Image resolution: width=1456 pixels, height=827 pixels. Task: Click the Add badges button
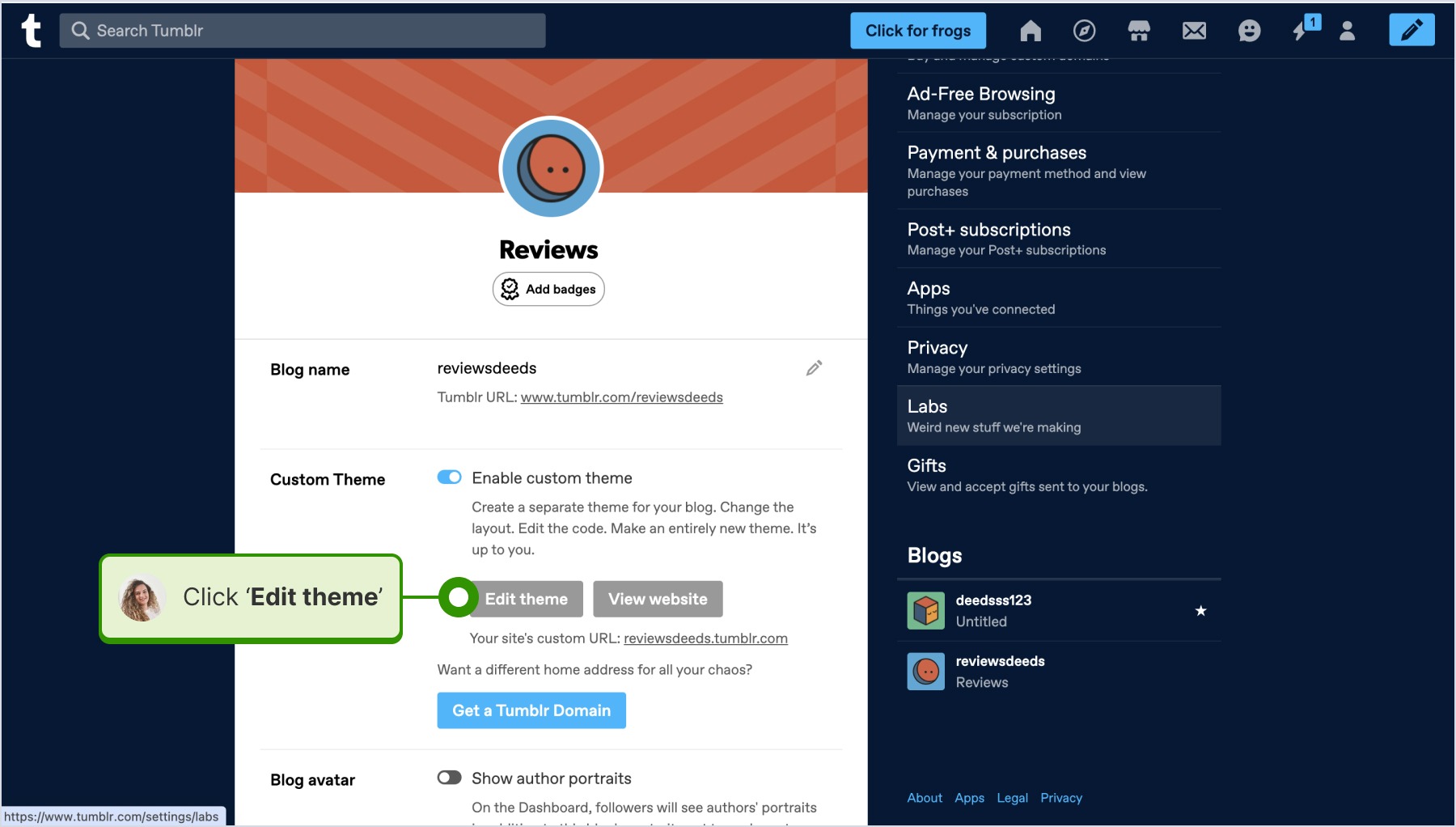[548, 289]
